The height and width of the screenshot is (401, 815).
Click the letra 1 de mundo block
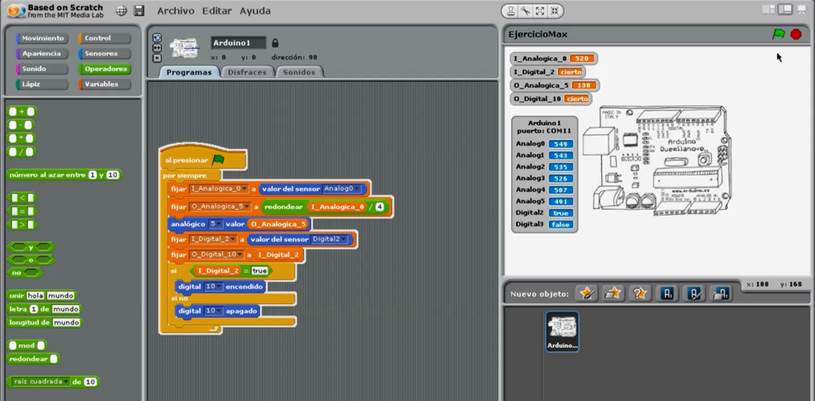click(x=45, y=309)
